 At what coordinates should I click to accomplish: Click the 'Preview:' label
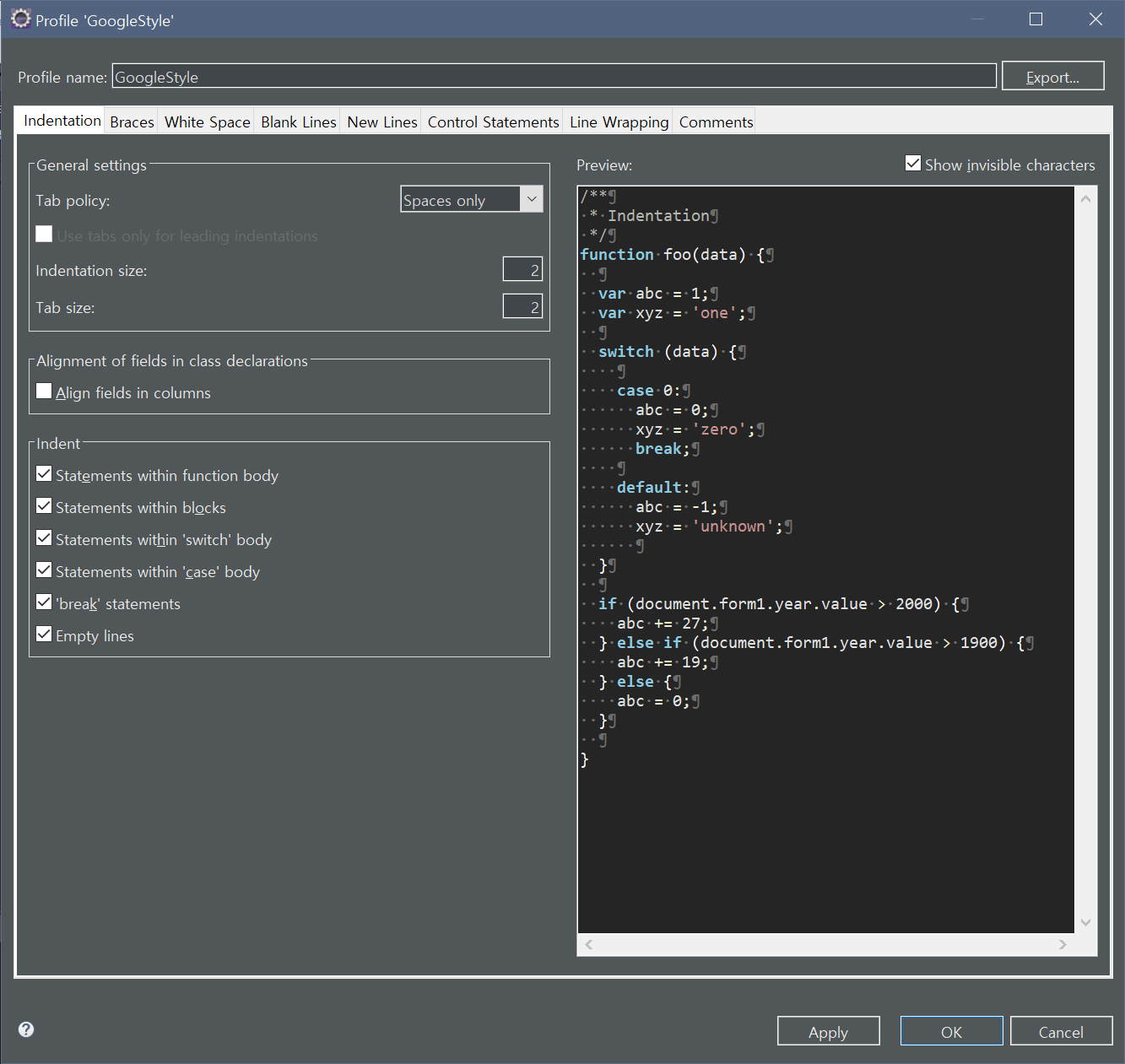click(x=604, y=165)
